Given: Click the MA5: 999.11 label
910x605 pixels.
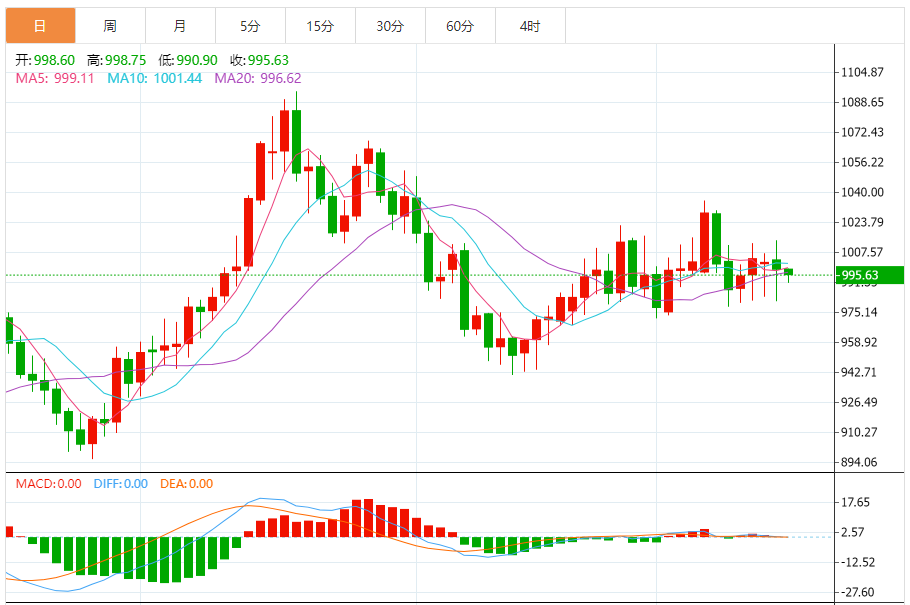Looking at the screenshot, I should [55, 78].
